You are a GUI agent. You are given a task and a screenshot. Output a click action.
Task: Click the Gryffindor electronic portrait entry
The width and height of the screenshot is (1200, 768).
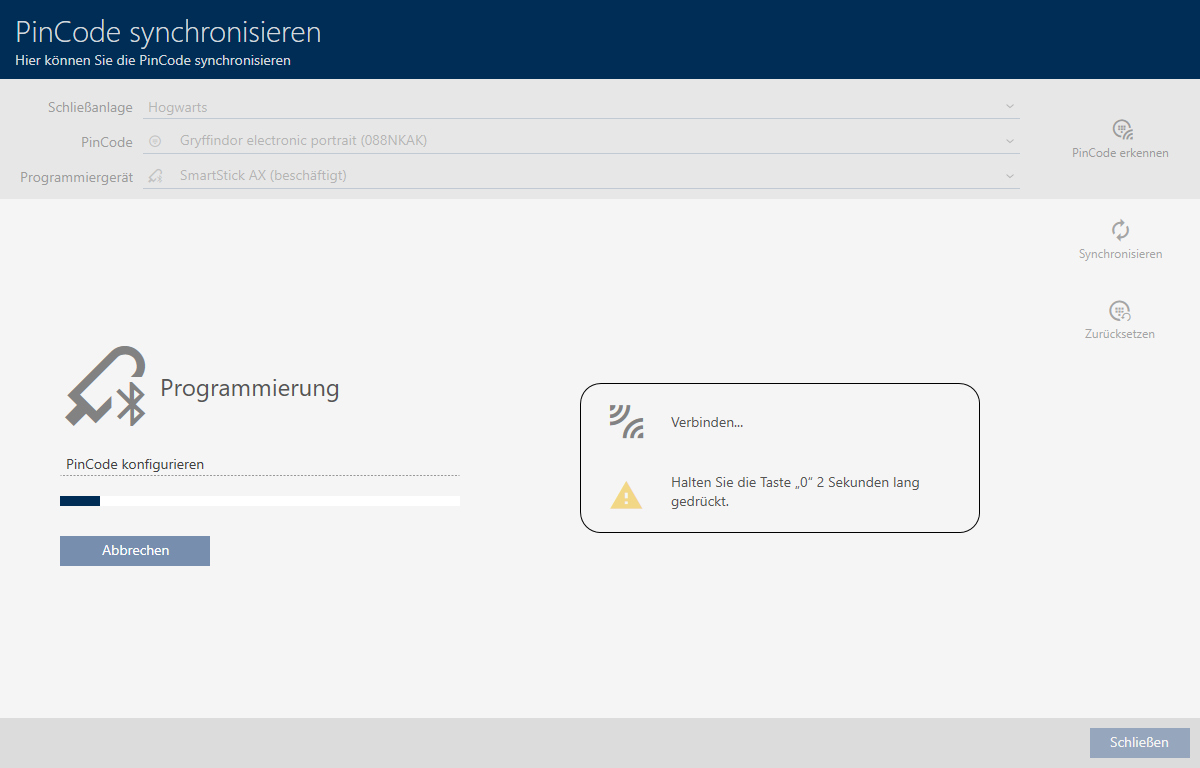pos(303,141)
